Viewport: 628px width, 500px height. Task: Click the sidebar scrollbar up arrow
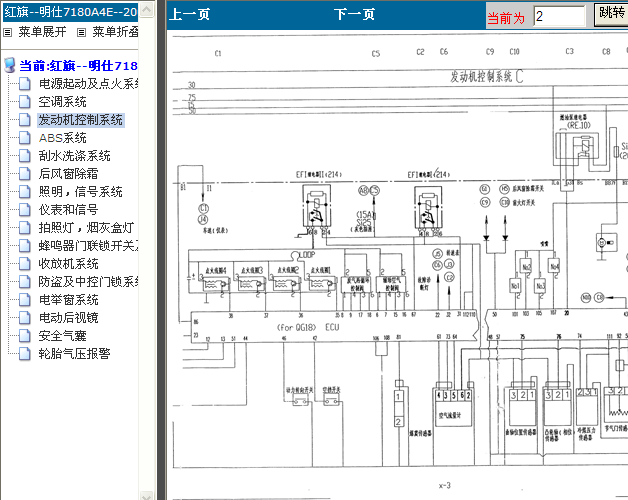click(x=147, y=9)
